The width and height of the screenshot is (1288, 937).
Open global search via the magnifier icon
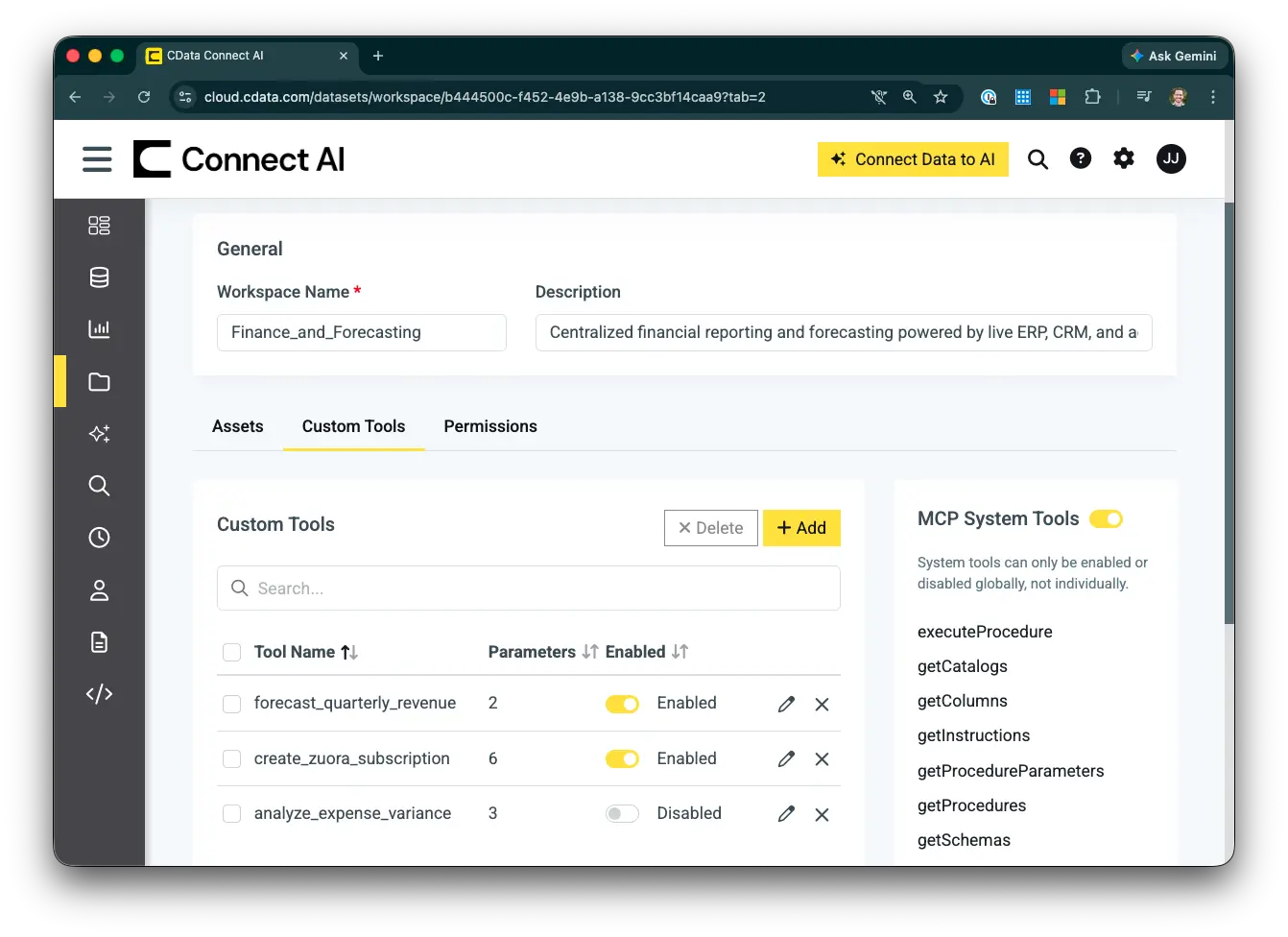1038,158
